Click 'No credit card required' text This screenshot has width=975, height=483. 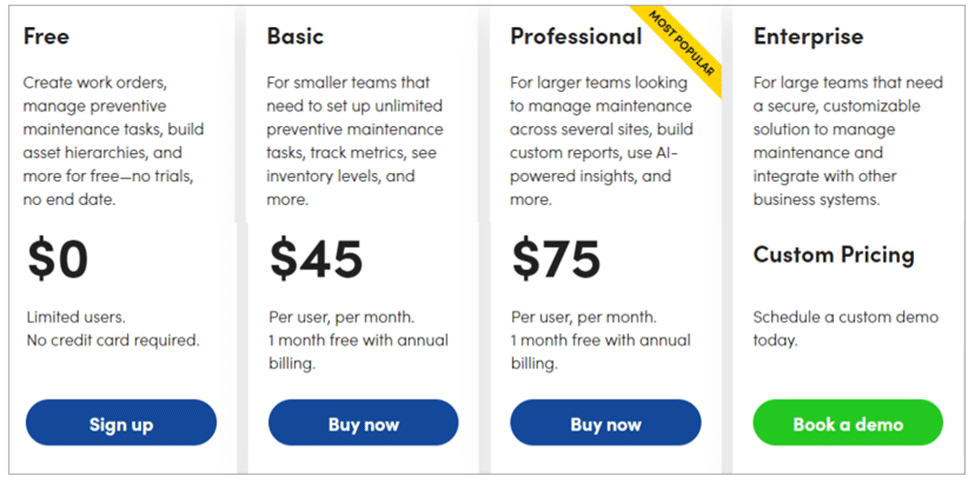coord(113,341)
